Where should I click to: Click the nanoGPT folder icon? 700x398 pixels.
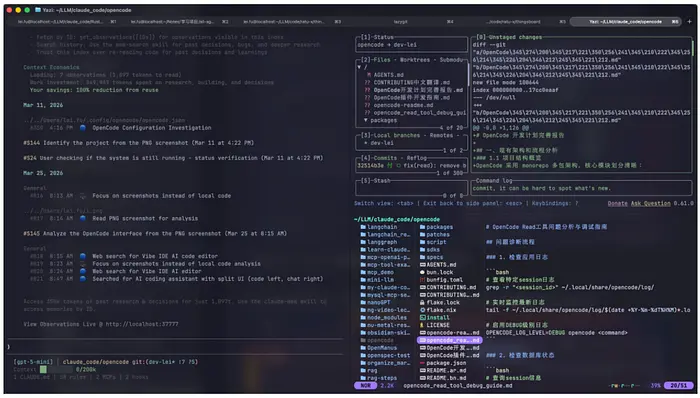pos(363,303)
